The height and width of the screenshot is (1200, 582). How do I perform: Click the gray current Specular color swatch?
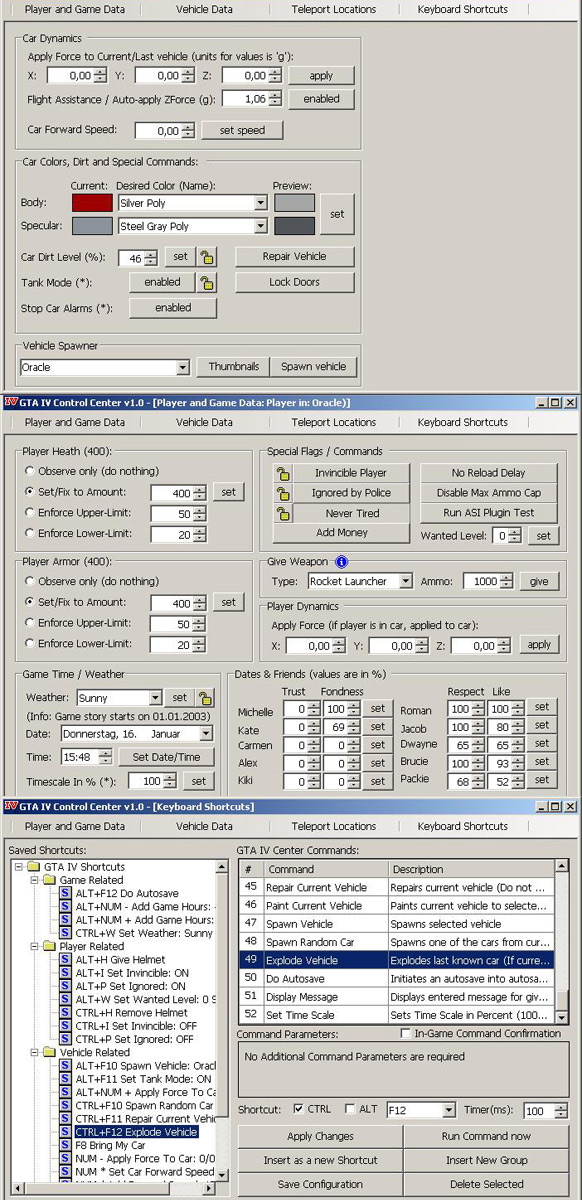(x=92, y=227)
